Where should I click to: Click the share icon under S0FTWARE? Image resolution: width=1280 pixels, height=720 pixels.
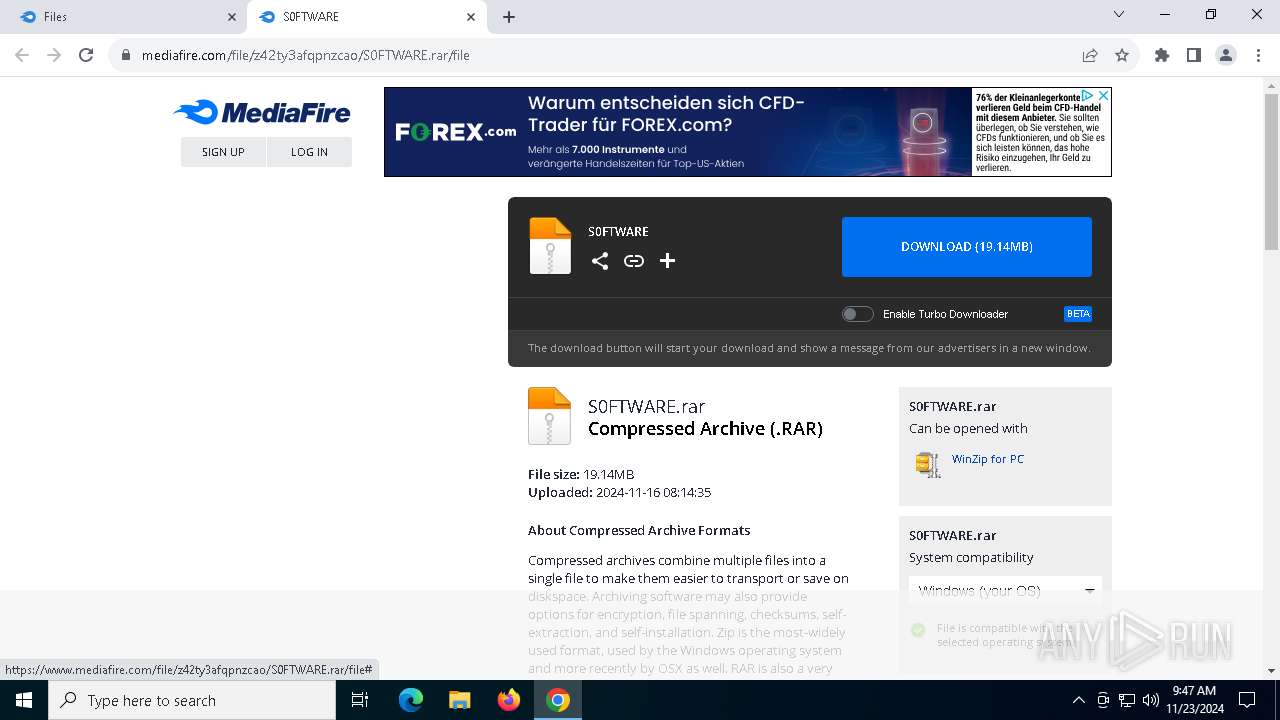coord(600,261)
